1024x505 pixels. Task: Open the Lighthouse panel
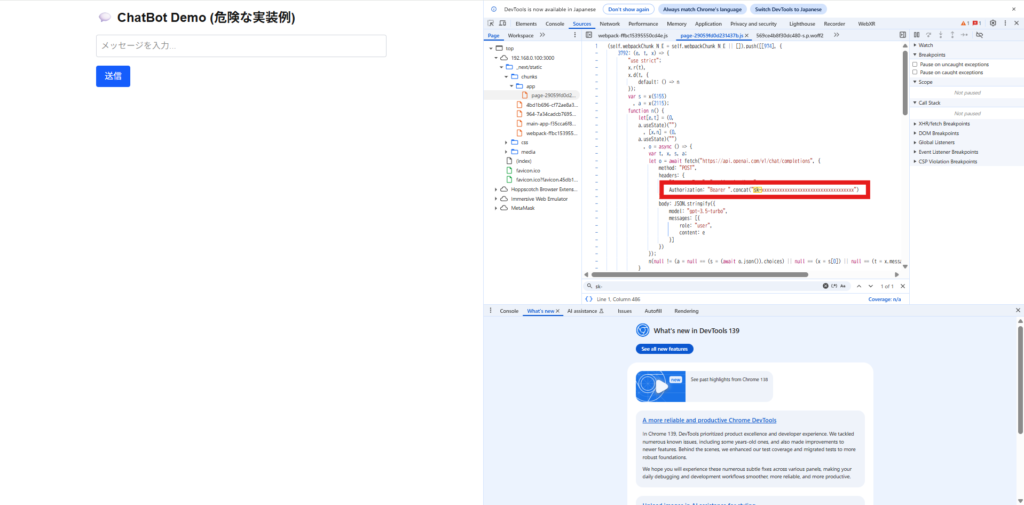point(802,24)
